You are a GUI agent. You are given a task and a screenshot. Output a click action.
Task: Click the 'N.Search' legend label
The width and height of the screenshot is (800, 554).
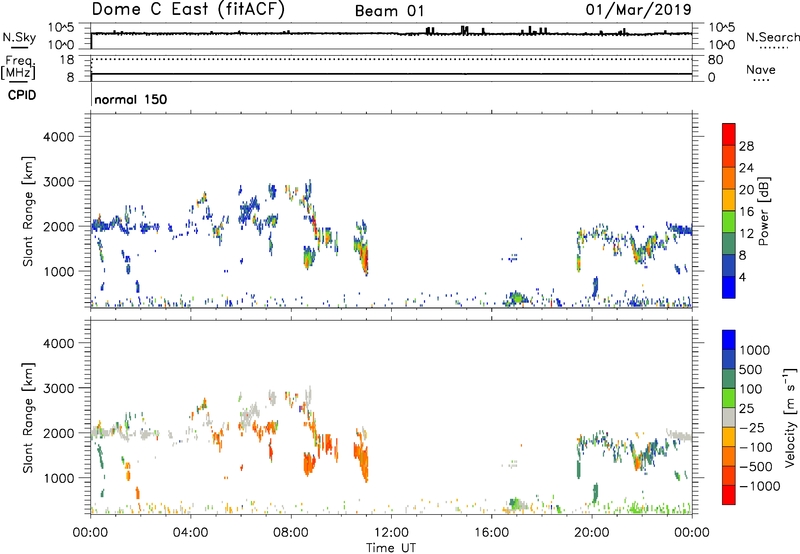coord(772,37)
